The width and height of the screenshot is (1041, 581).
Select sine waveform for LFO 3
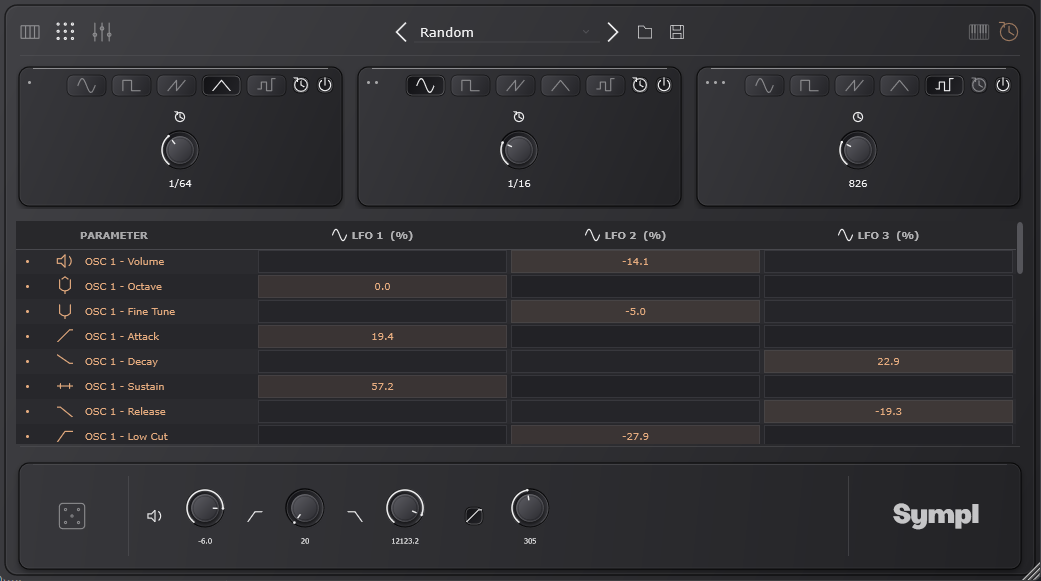[x=764, y=85]
